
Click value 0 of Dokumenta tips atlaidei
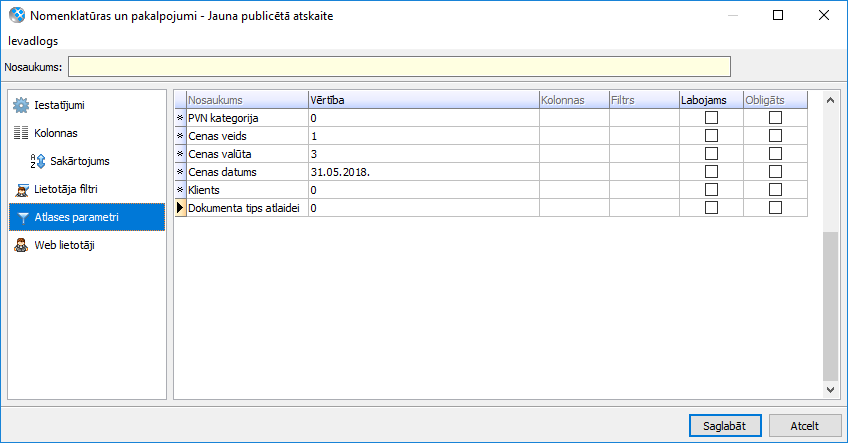pos(423,208)
